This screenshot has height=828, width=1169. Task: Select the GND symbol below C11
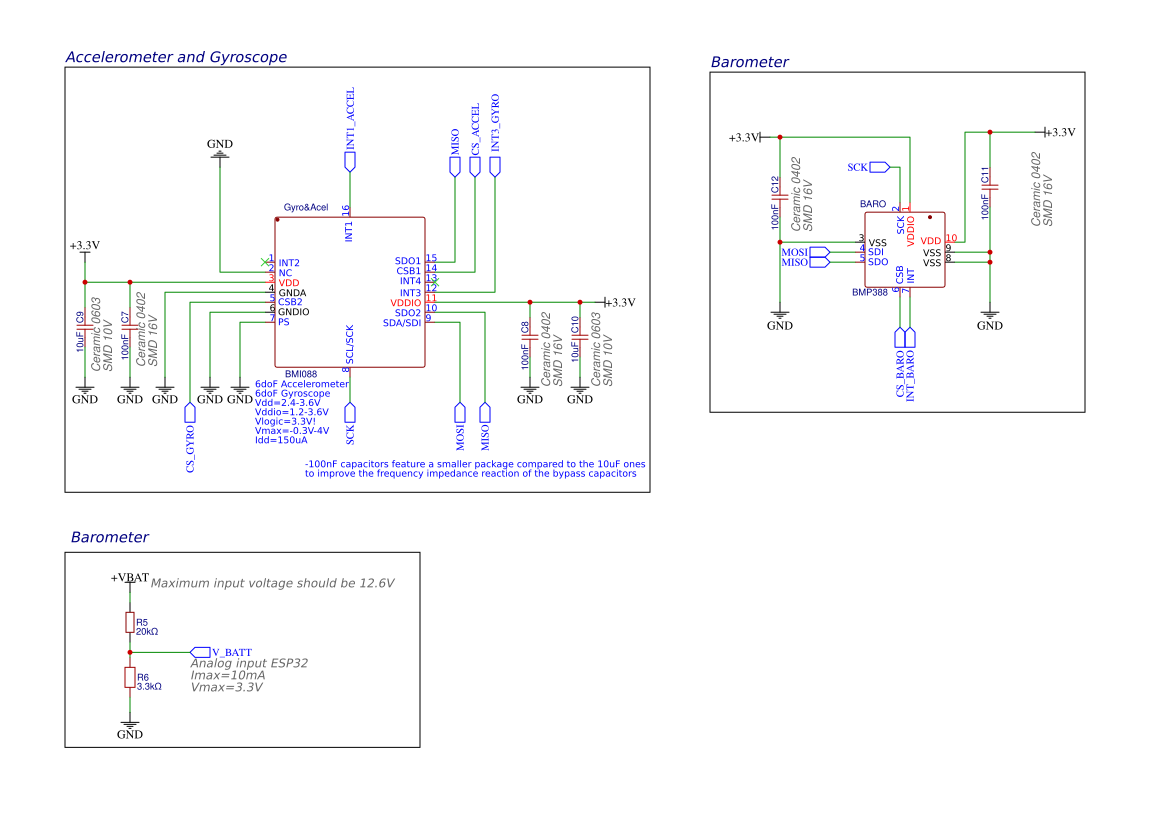[990, 320]
